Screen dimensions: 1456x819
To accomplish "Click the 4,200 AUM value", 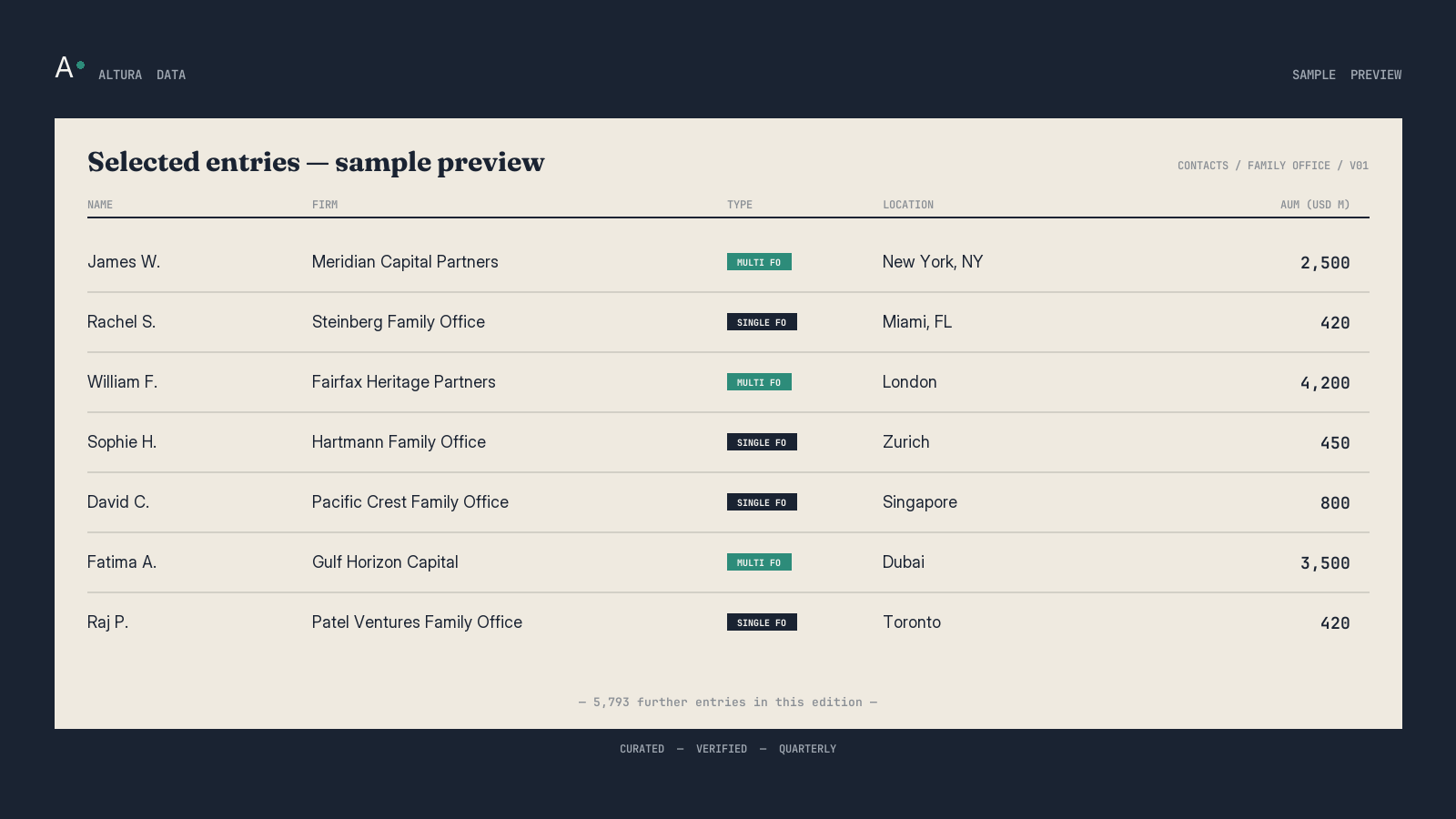I will pyautogui.click(x=1325, y=383).
